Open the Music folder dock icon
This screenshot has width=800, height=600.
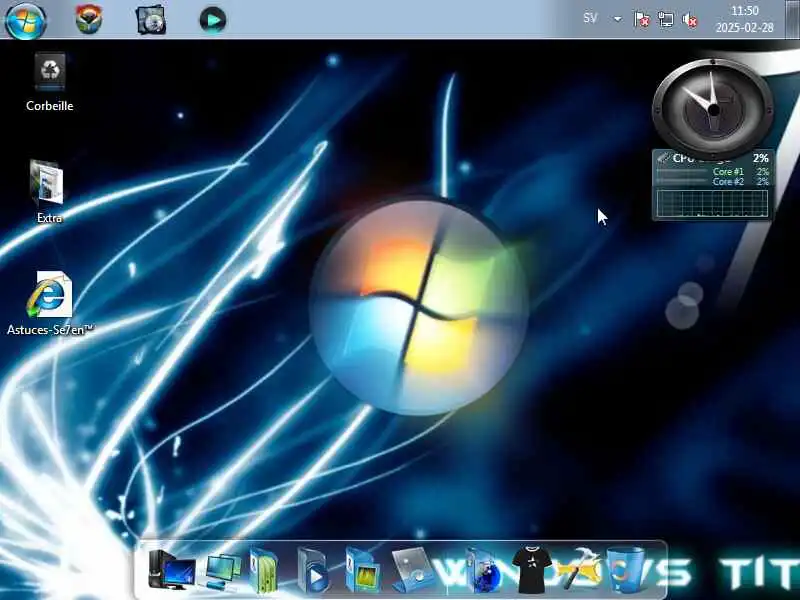(414, 570)
